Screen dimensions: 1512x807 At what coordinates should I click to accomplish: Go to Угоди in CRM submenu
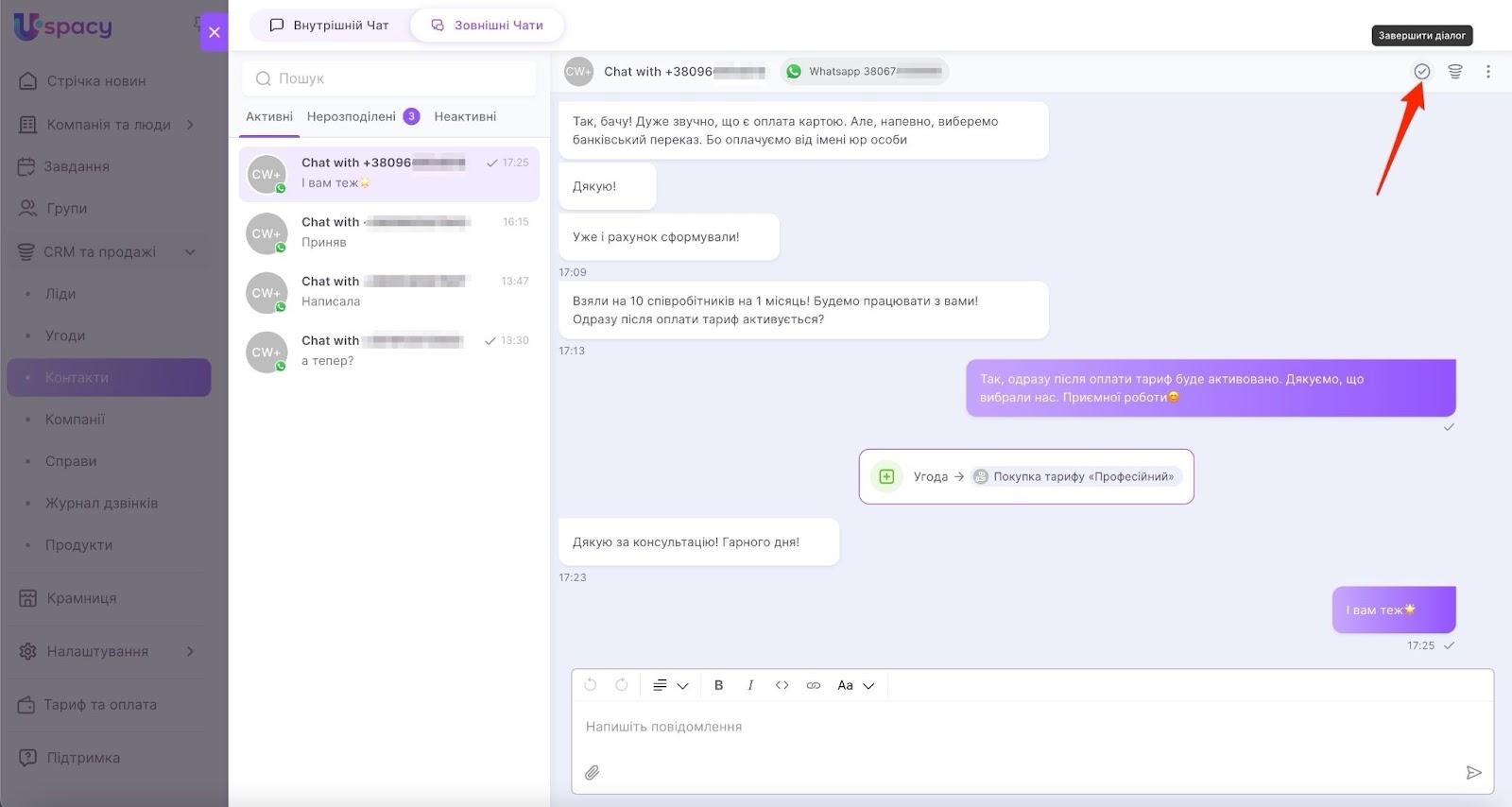65,335
